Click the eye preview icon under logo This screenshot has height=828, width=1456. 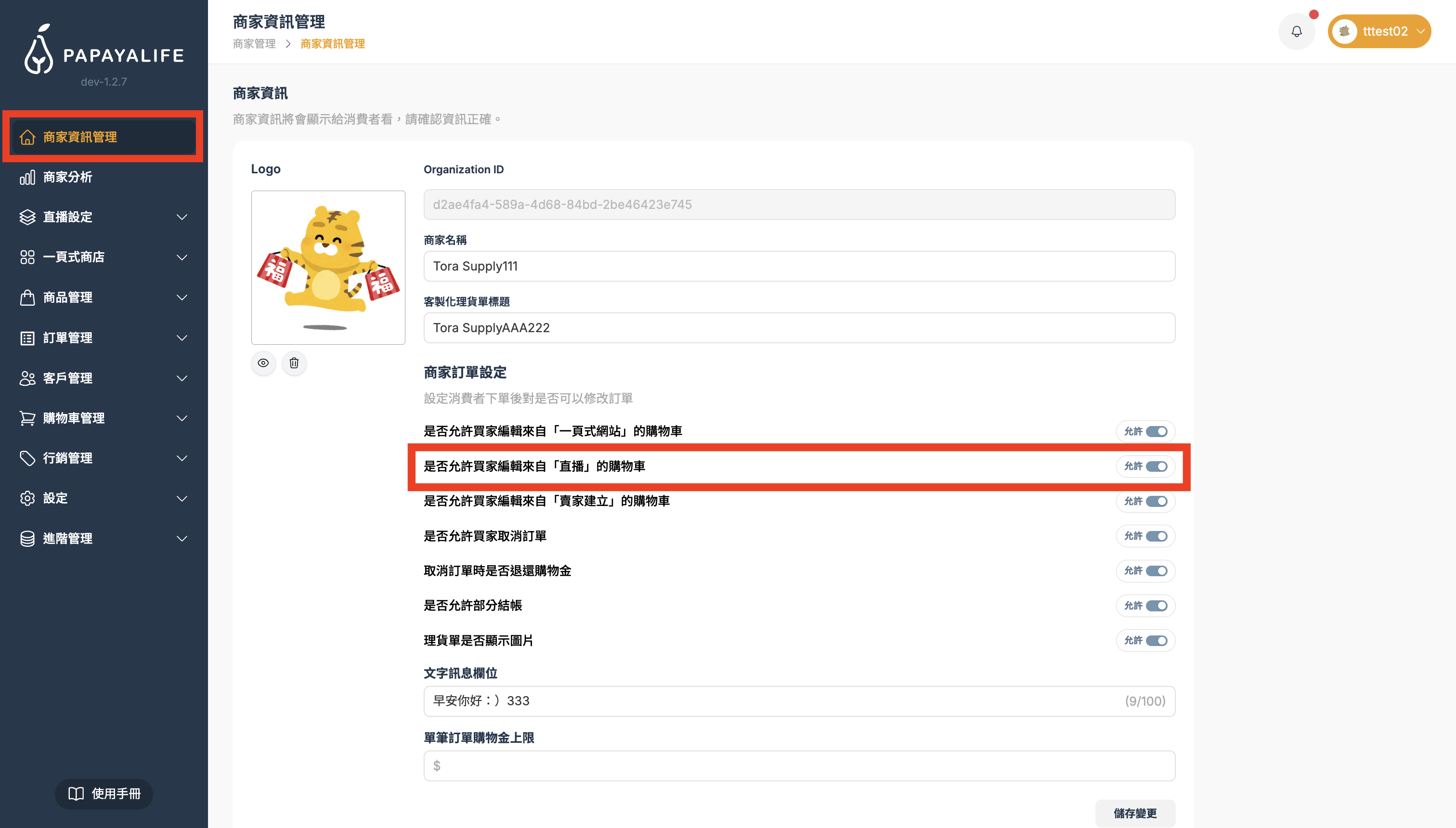[x=263, y=363]
